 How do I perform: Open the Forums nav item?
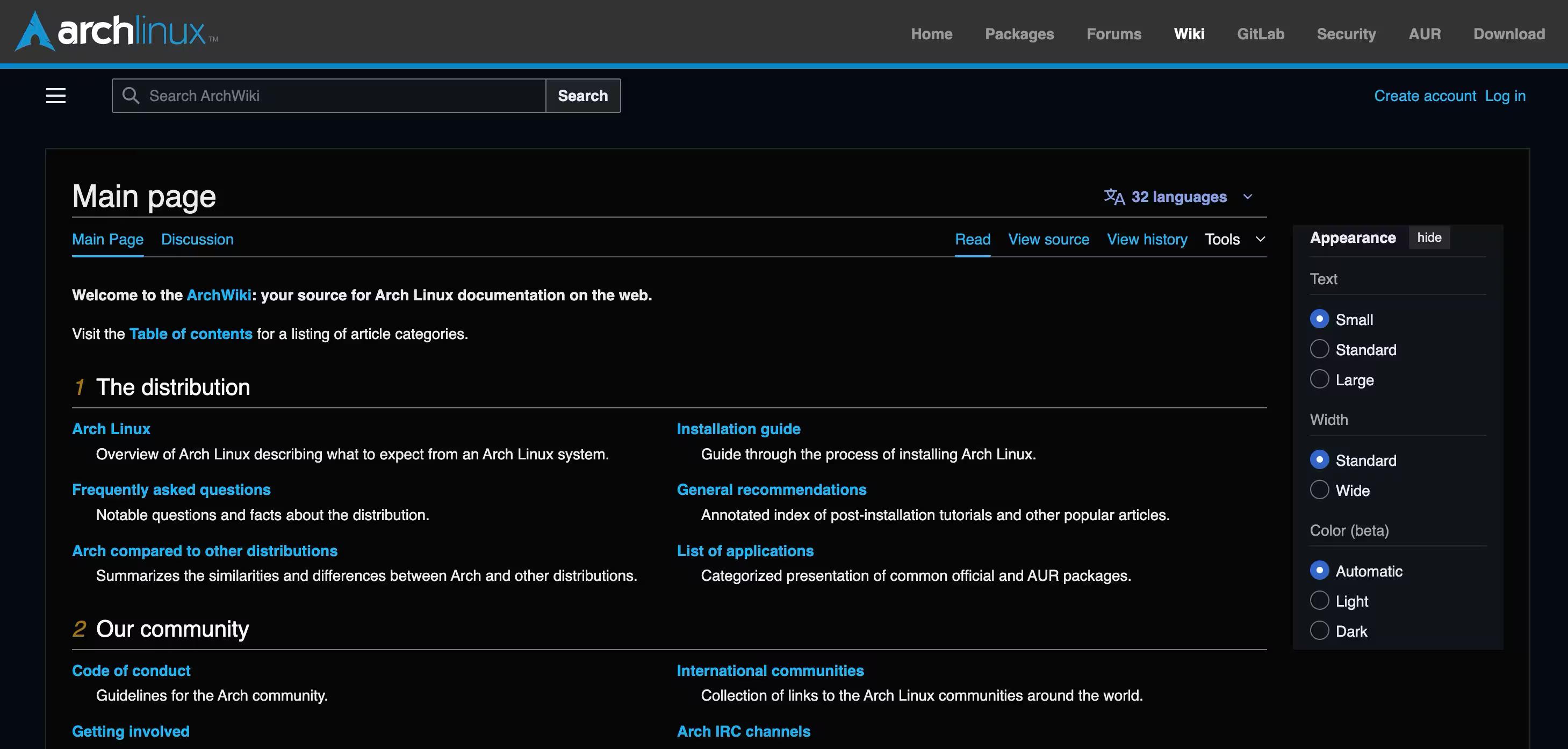(1114, 34)
